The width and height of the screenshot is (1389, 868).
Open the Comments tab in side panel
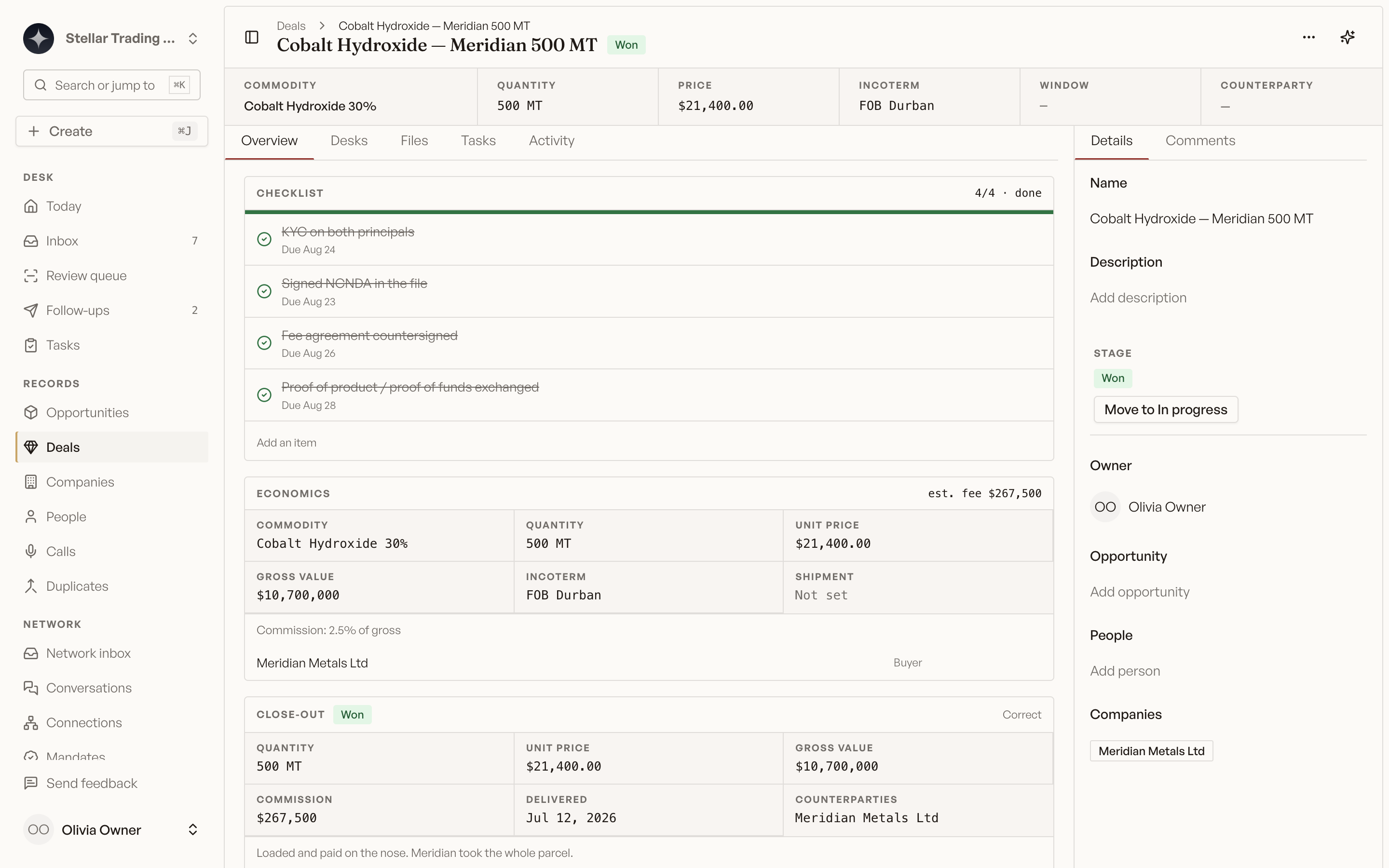pyautogui.click(x=1199, y=141)
